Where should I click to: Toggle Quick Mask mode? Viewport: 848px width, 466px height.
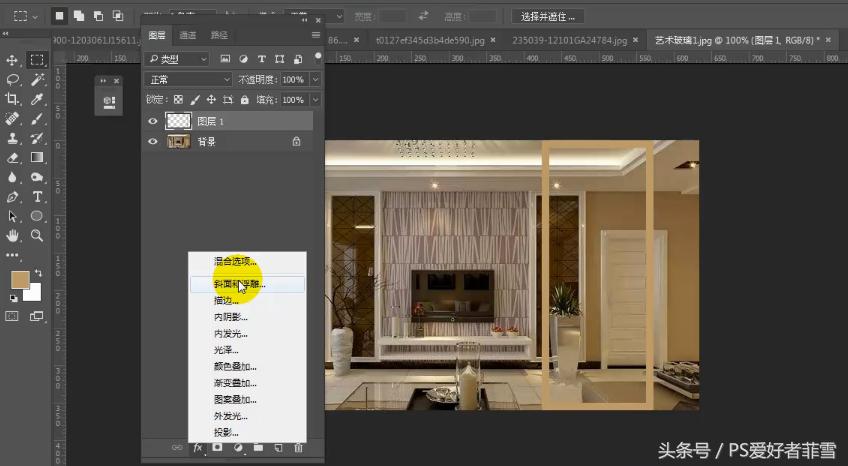[x=12, y=316]
